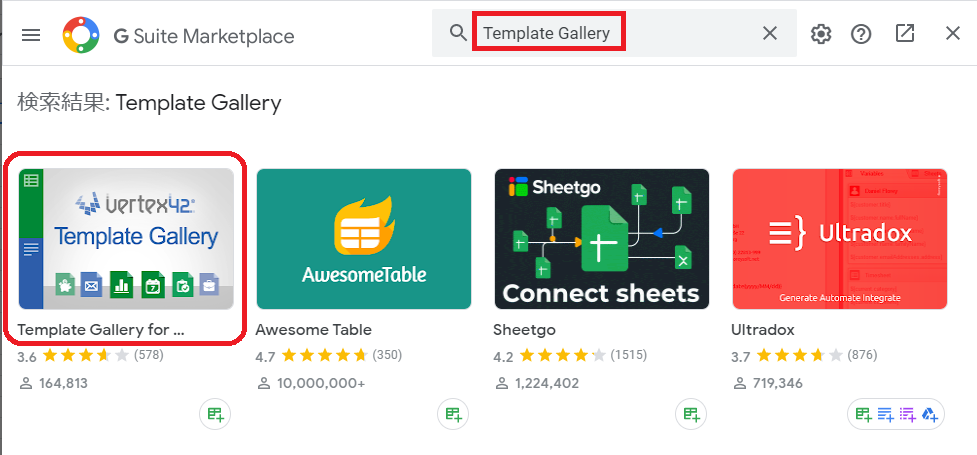Click the search magnifier icon
The width and height of the screenshot is (977, 455).
pyautogui.click(x=458, y=33)
